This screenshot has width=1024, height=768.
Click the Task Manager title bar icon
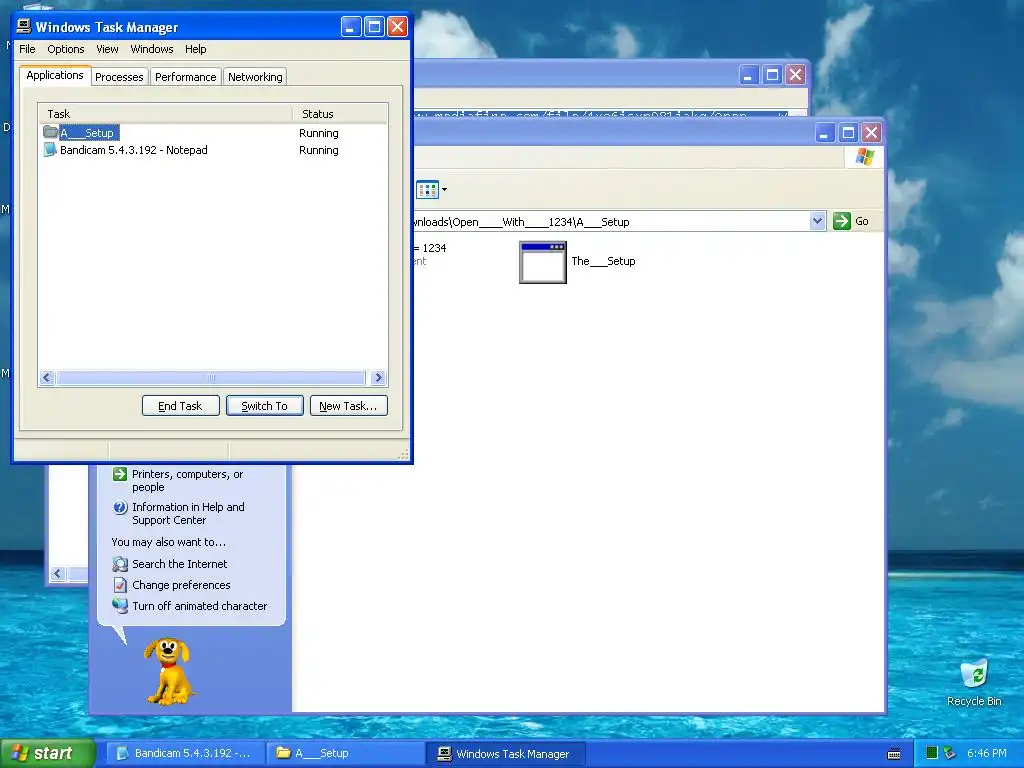coord(24,26)
